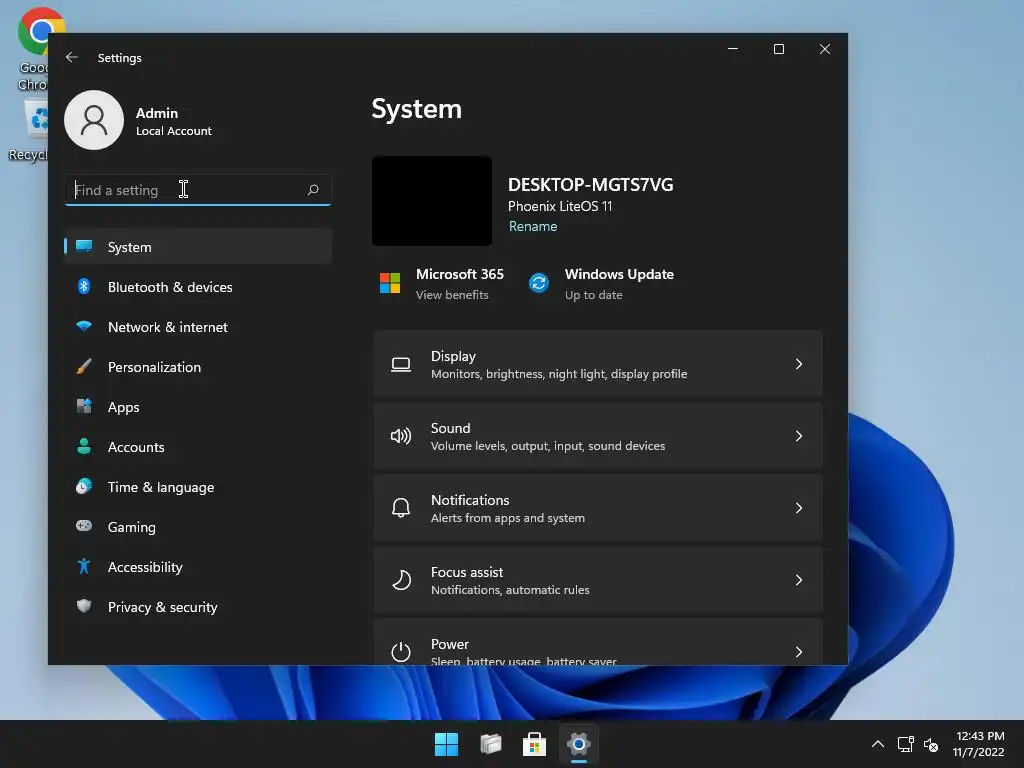Click the Time & language clock icon

pos(84,486)
